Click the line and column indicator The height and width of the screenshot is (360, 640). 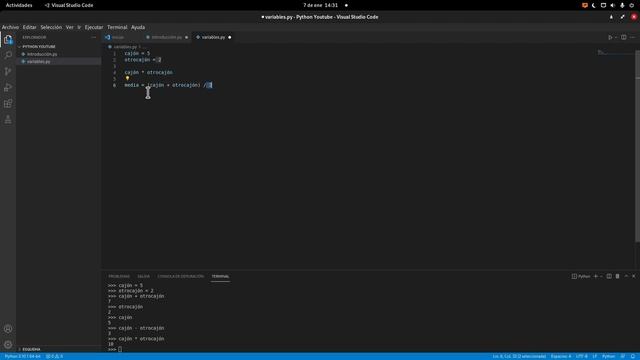(519, 356)
